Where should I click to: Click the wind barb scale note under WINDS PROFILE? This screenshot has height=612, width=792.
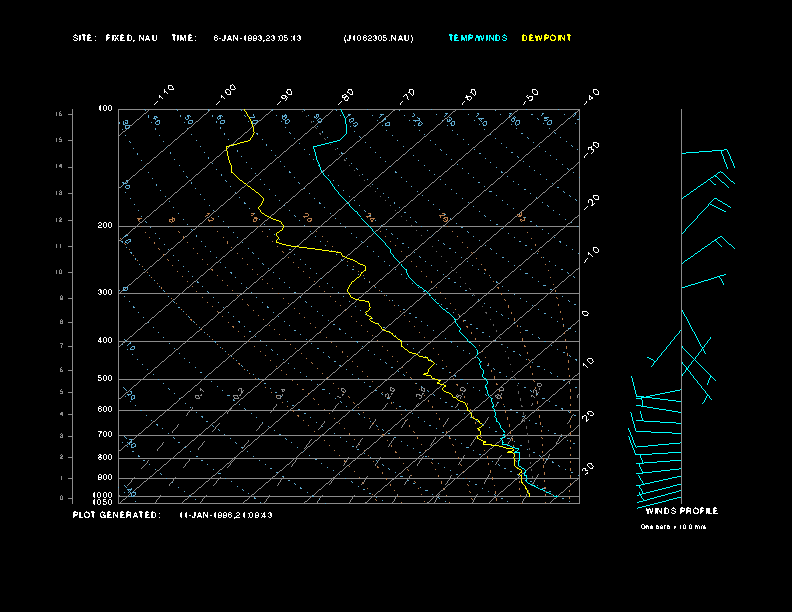pyautogui.click(x=673, y=526)
